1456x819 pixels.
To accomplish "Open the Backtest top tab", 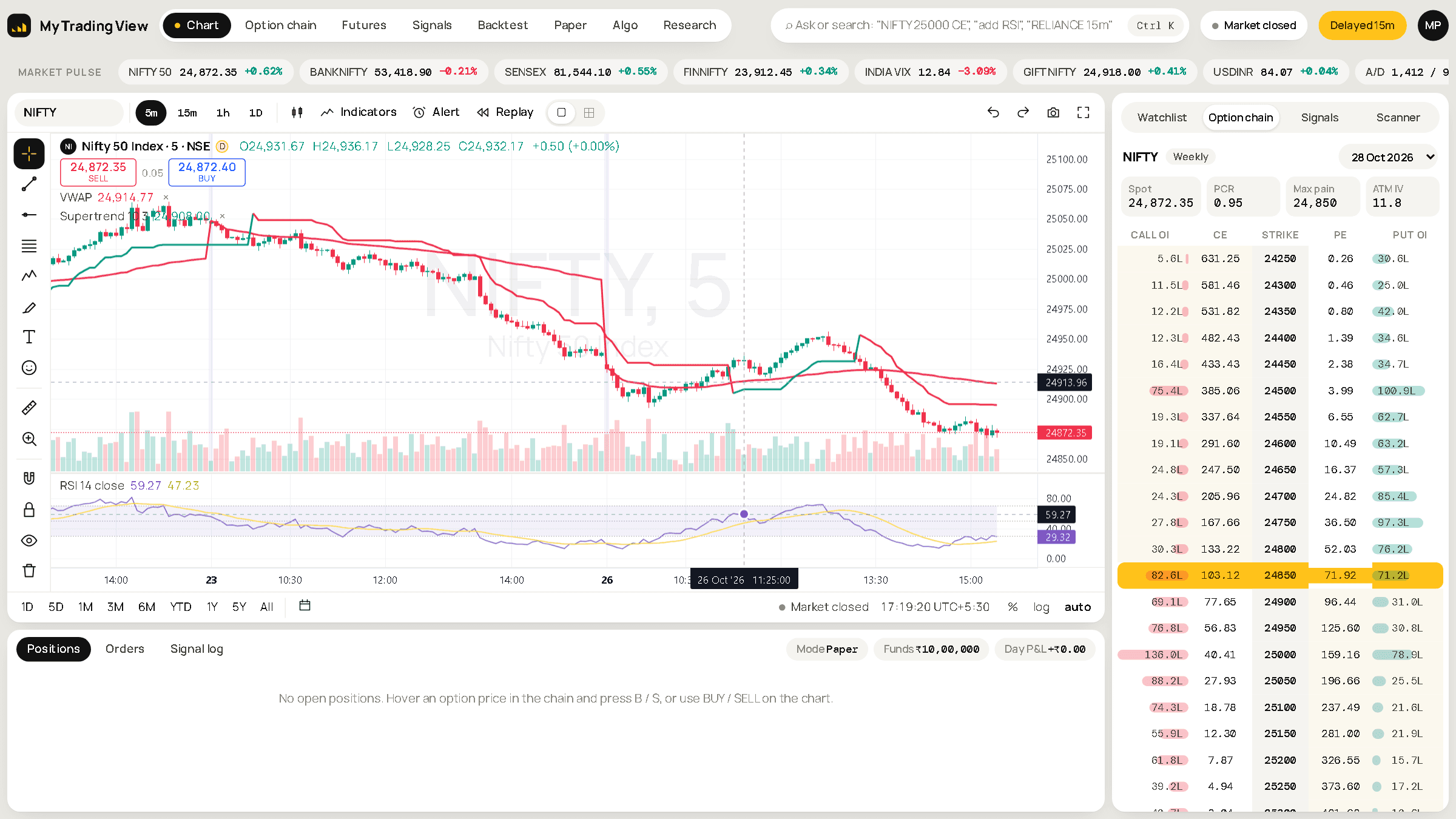I will click(502, 25).
